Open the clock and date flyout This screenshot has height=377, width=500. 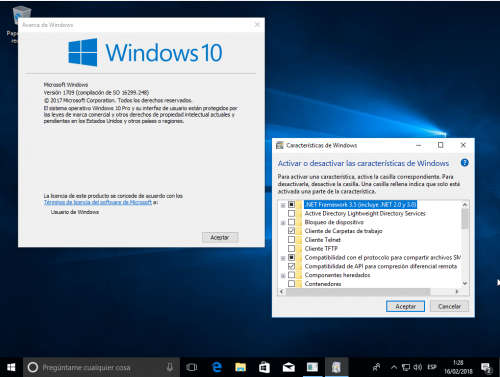coord(458,367)
